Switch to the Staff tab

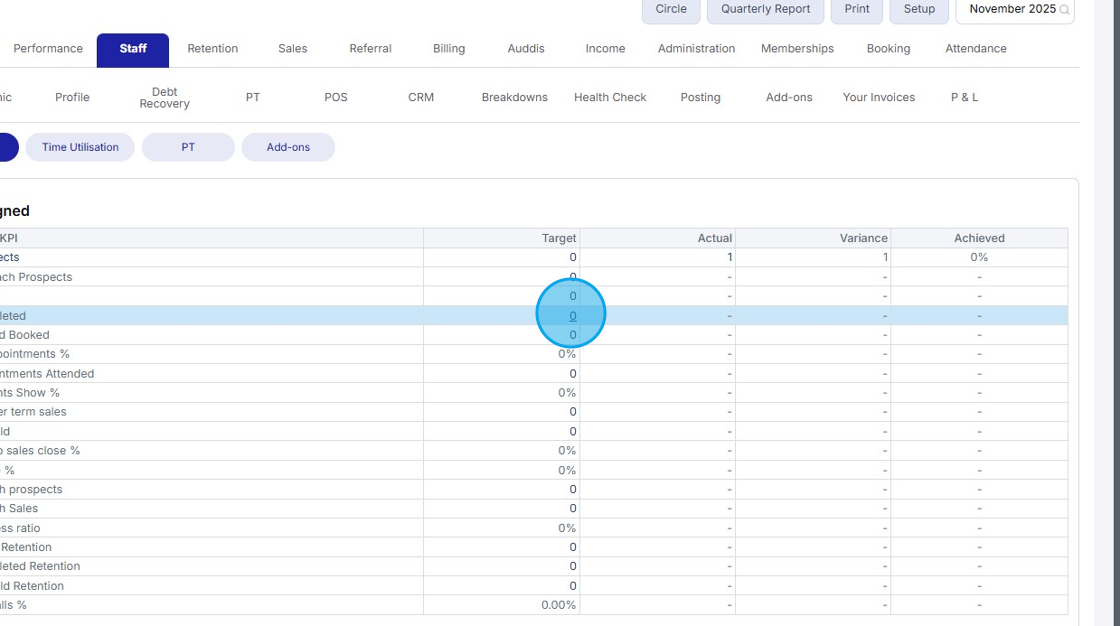tap(132, 50)
